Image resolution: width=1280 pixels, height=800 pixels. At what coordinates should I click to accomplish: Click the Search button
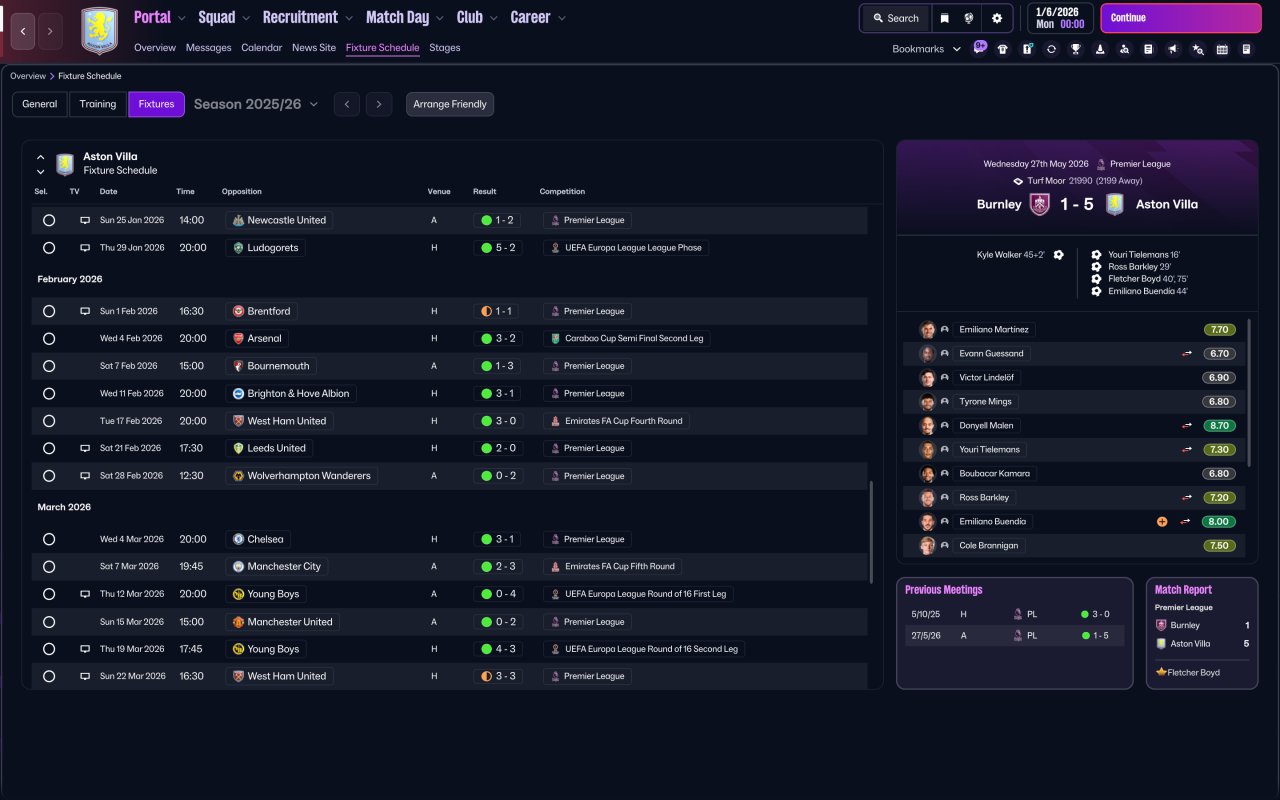coord(895,18)
